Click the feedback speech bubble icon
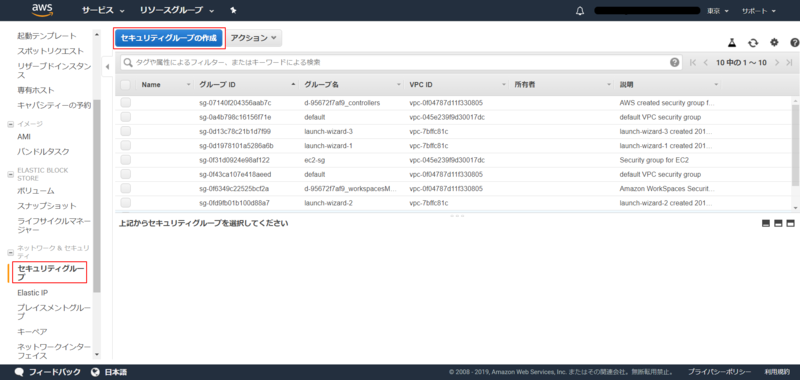 19,372
